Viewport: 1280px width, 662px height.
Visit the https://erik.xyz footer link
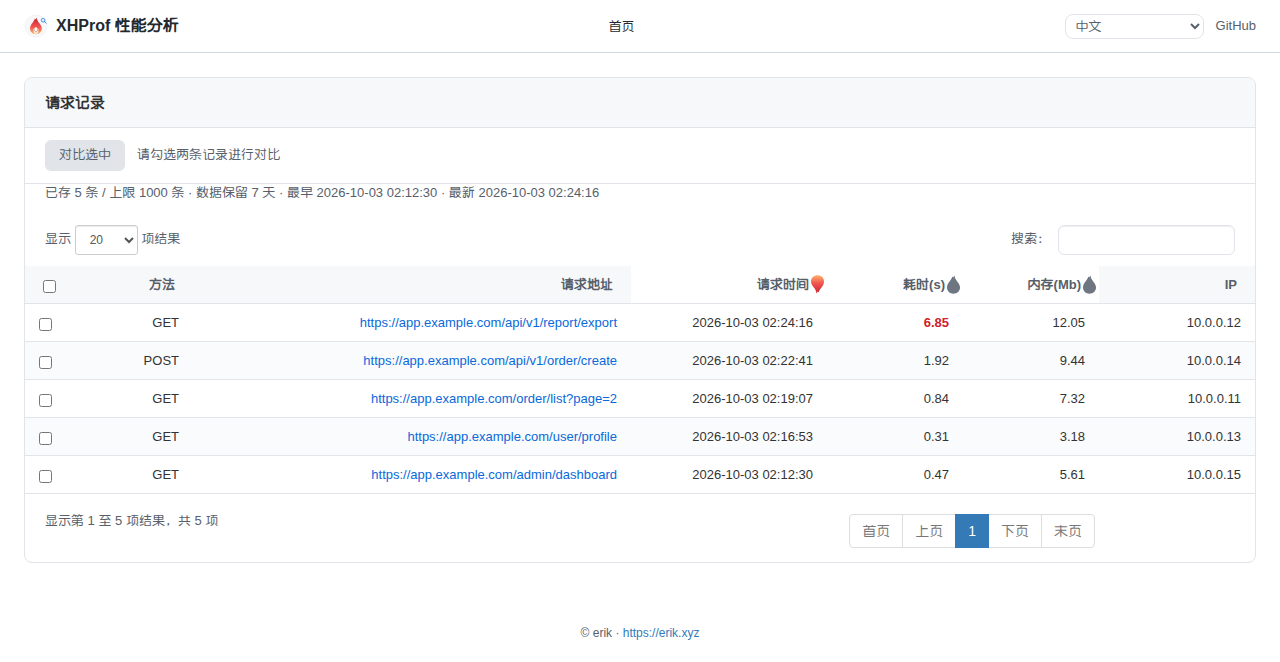click(x=661, y=633)
